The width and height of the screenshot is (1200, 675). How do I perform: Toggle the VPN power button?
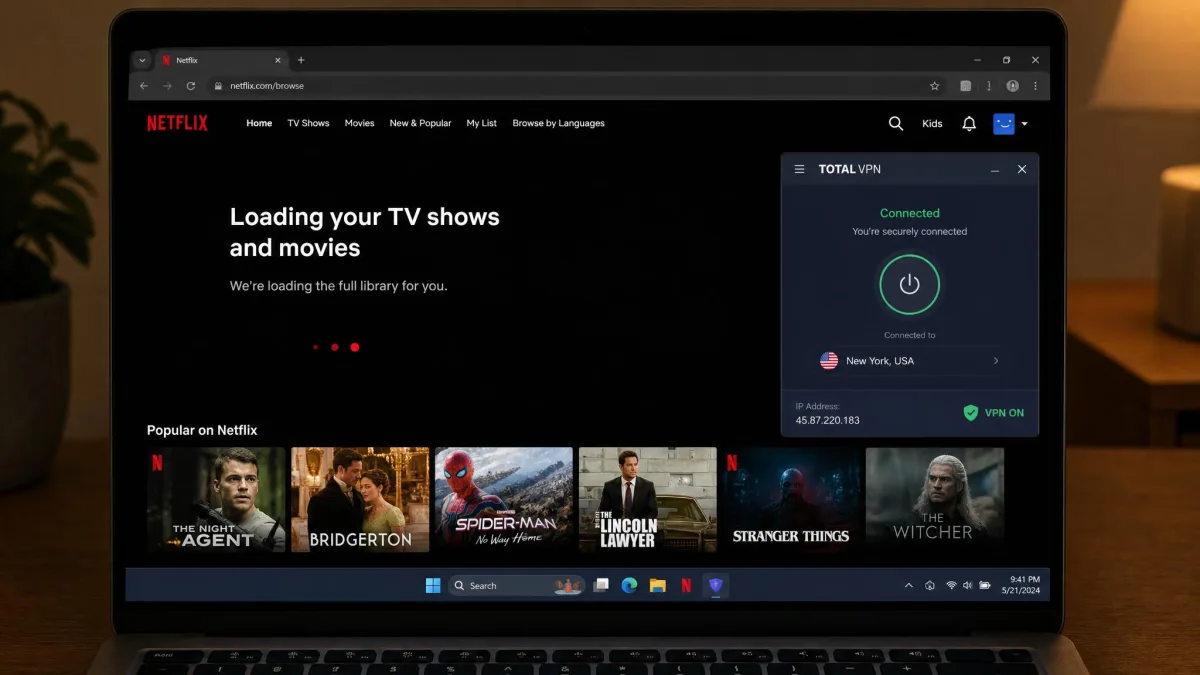pyautogui.click(x=909, y=285)
